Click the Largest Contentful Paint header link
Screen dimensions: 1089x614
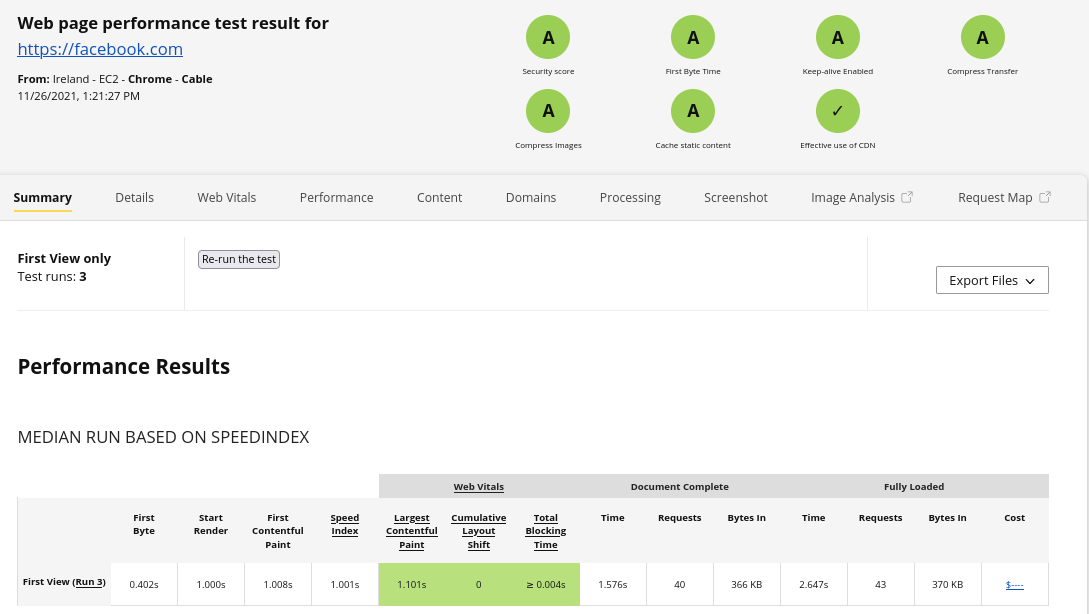(x=412, y=531)
